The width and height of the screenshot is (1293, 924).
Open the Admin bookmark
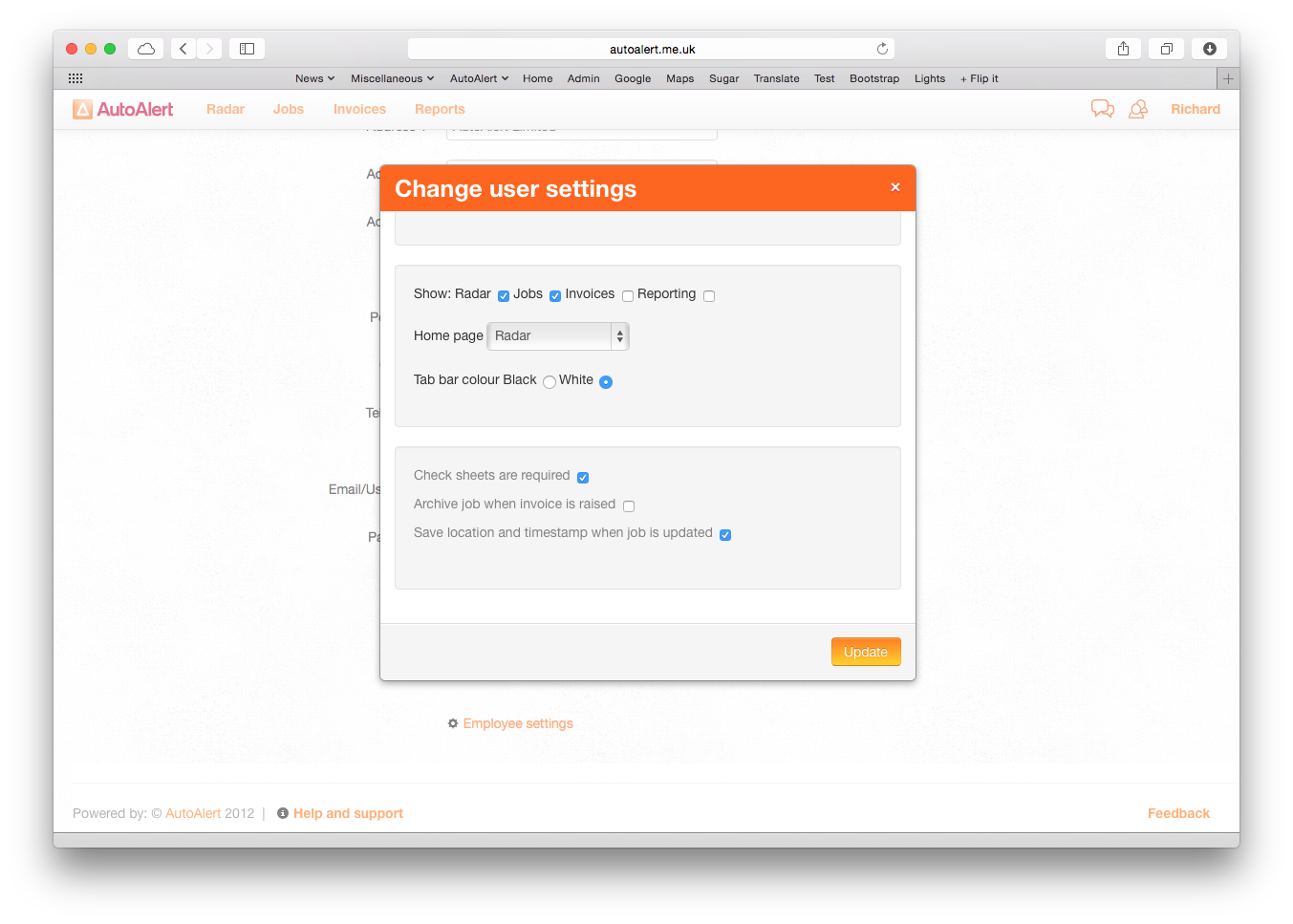583,78
